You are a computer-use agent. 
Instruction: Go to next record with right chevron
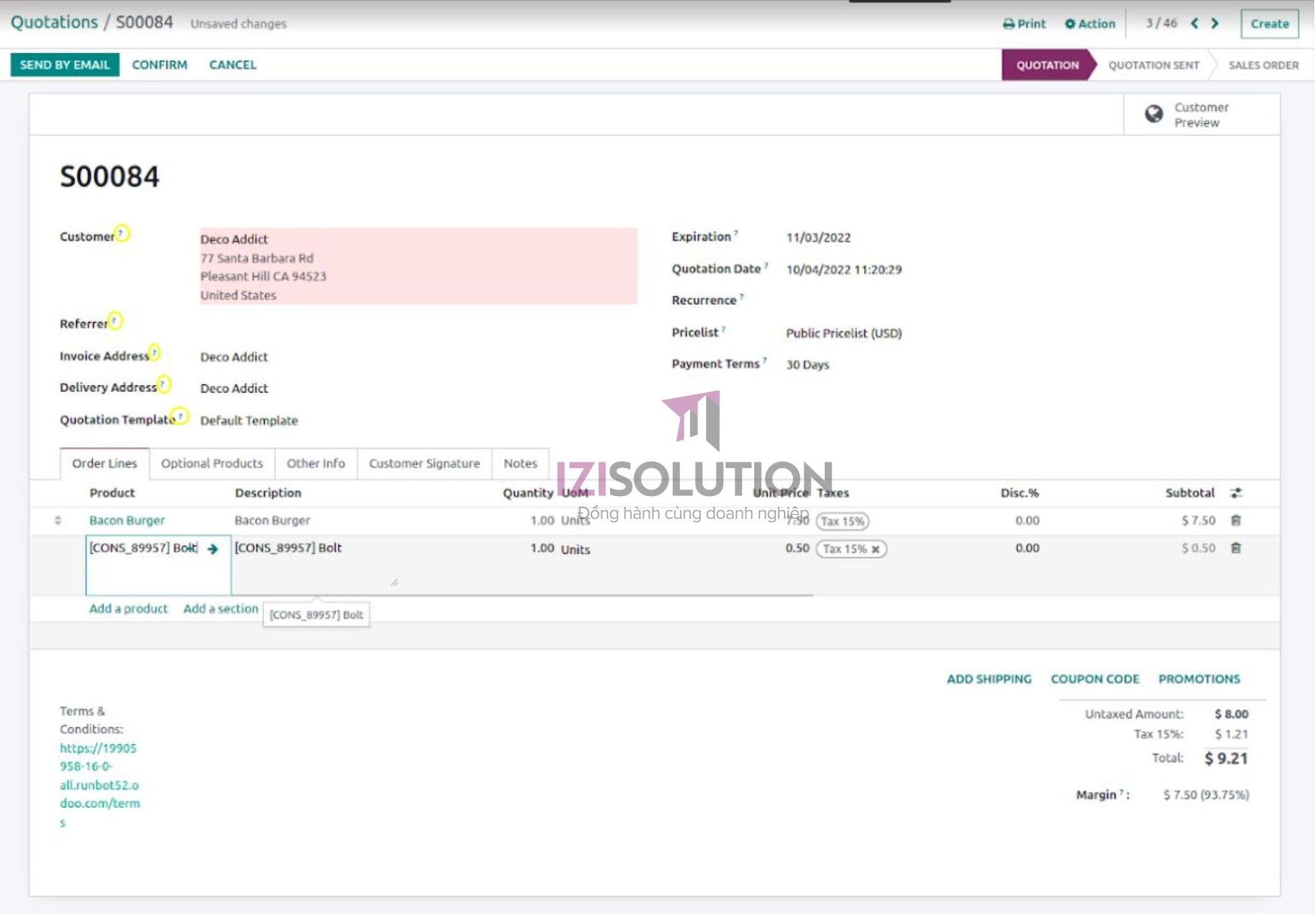pyautogui.click(x=1214, y=24)
